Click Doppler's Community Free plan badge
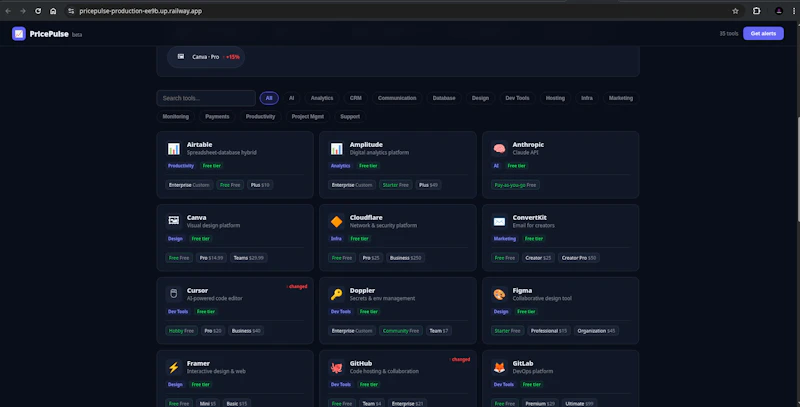 (x=401, y=331)
